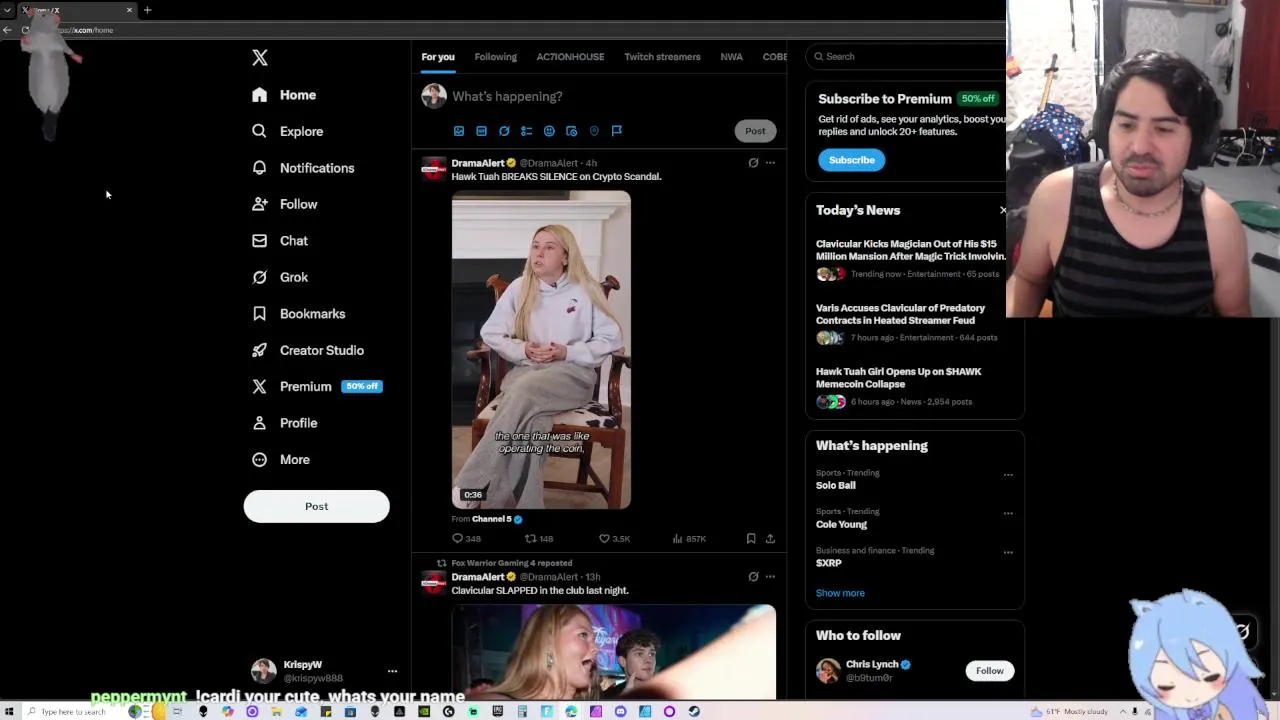Viewport: 1280px width, 720px height.
Task: Click the Subscribe button for Premium
Action: pyautogui.click(x=852, y=160)
